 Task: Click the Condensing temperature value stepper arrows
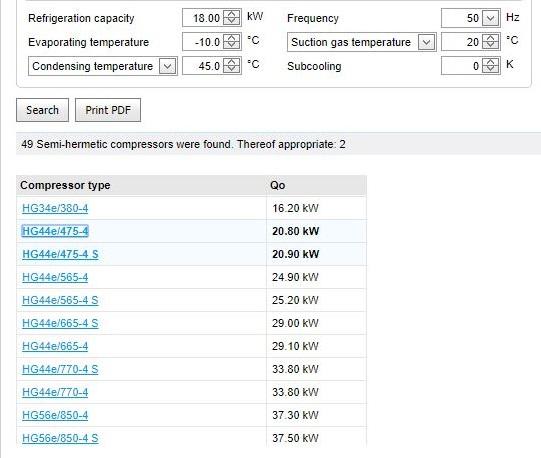231,65
